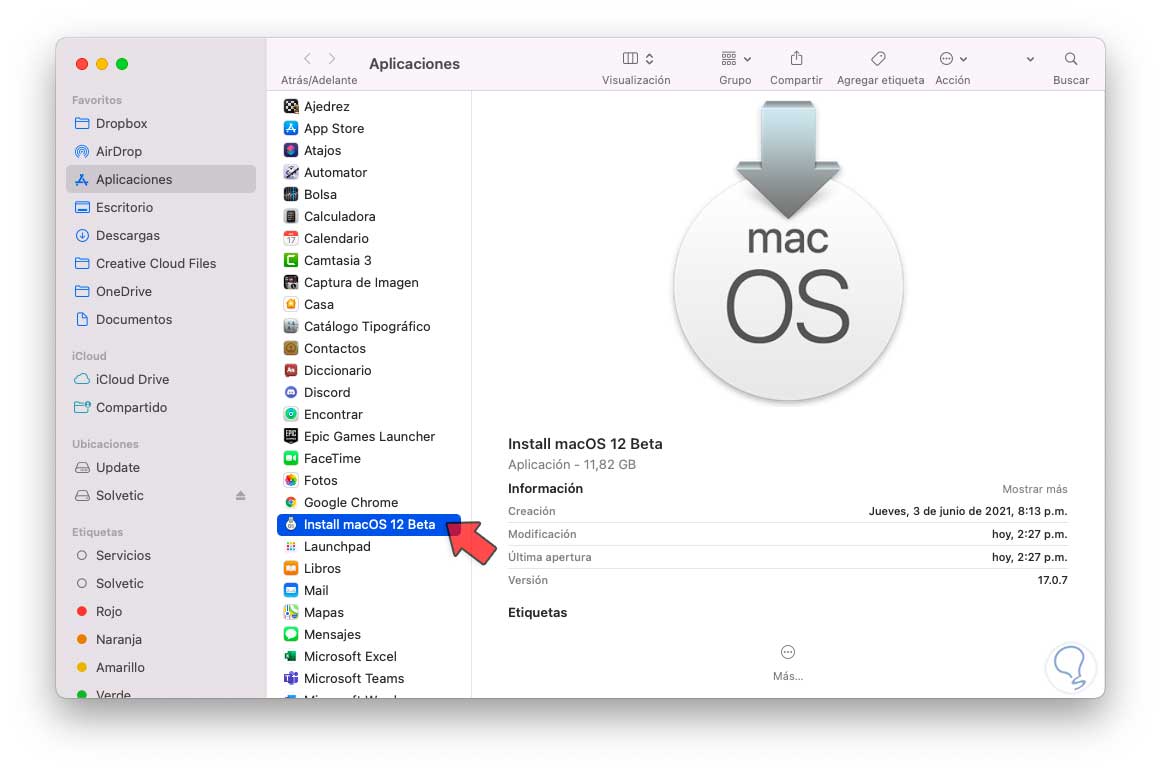Select AirDrop in the sidebar
The width and height of the screenshot is (1161, 772).
pyautogui.click(x=161, y=152)
